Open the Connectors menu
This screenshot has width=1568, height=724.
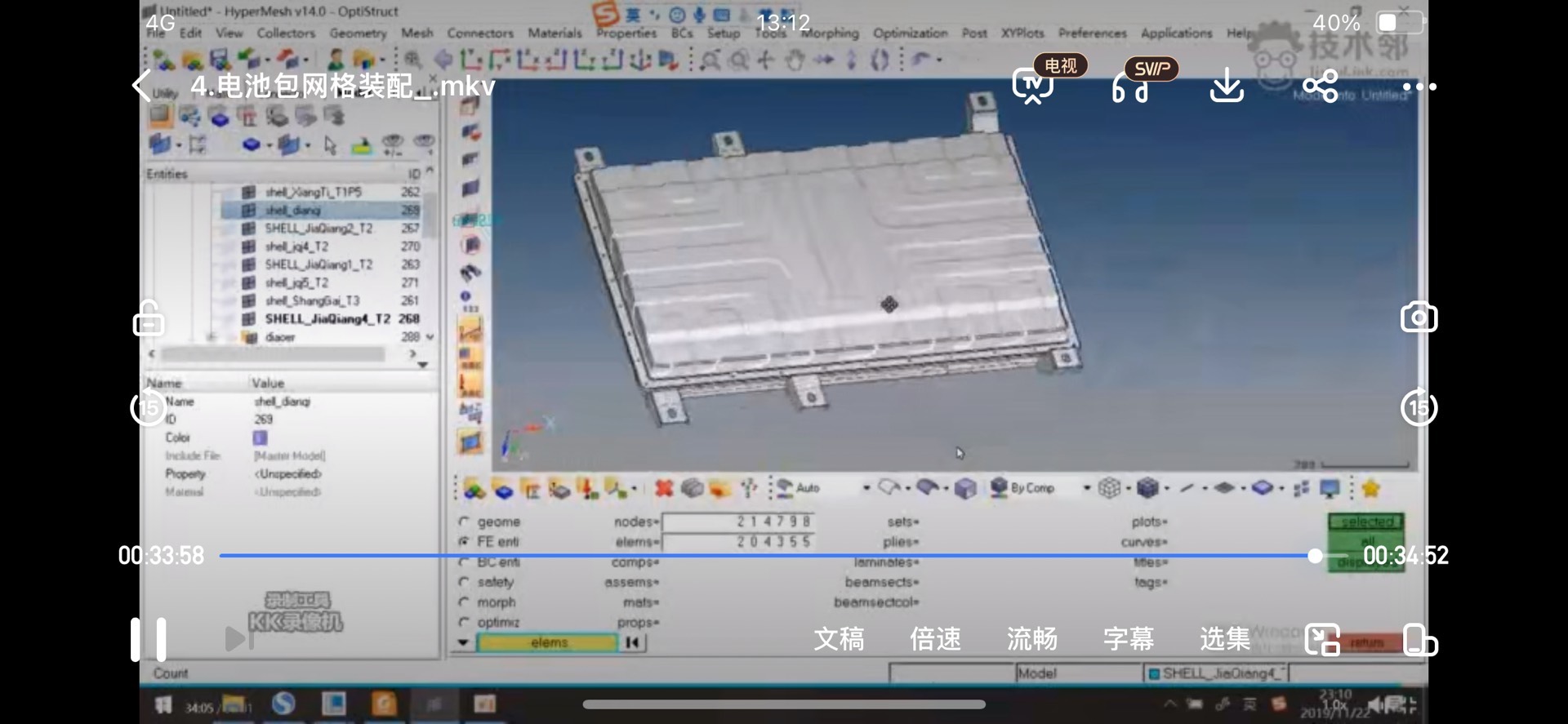480,33
